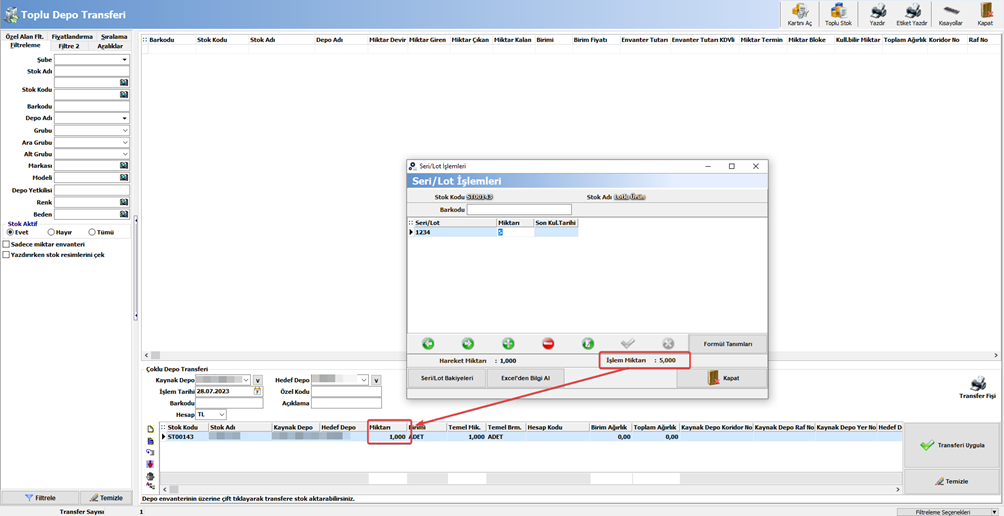Screen dimensions: 1004x516
Task: Open the Toplu Stok toolbar item
Action: pos(838,14)
